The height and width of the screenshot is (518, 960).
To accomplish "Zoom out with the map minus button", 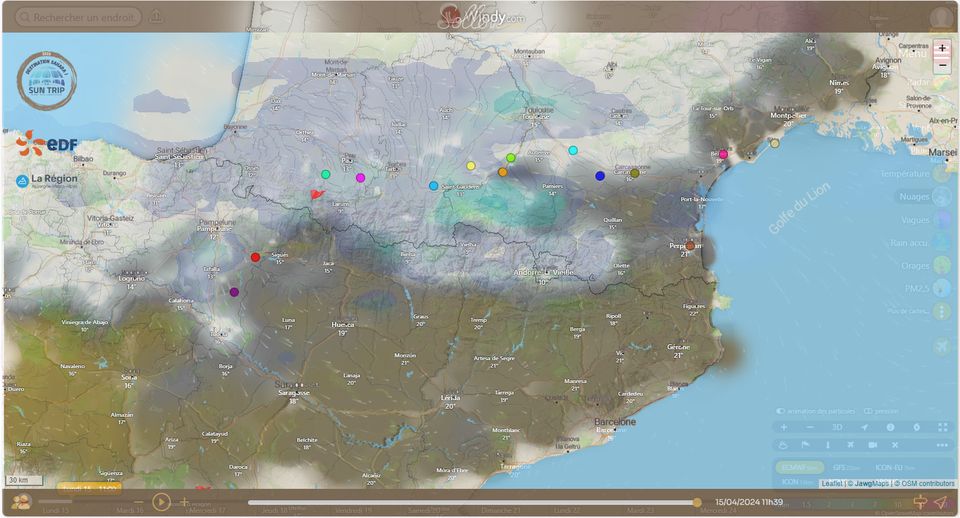I will [x=942, y=65].
